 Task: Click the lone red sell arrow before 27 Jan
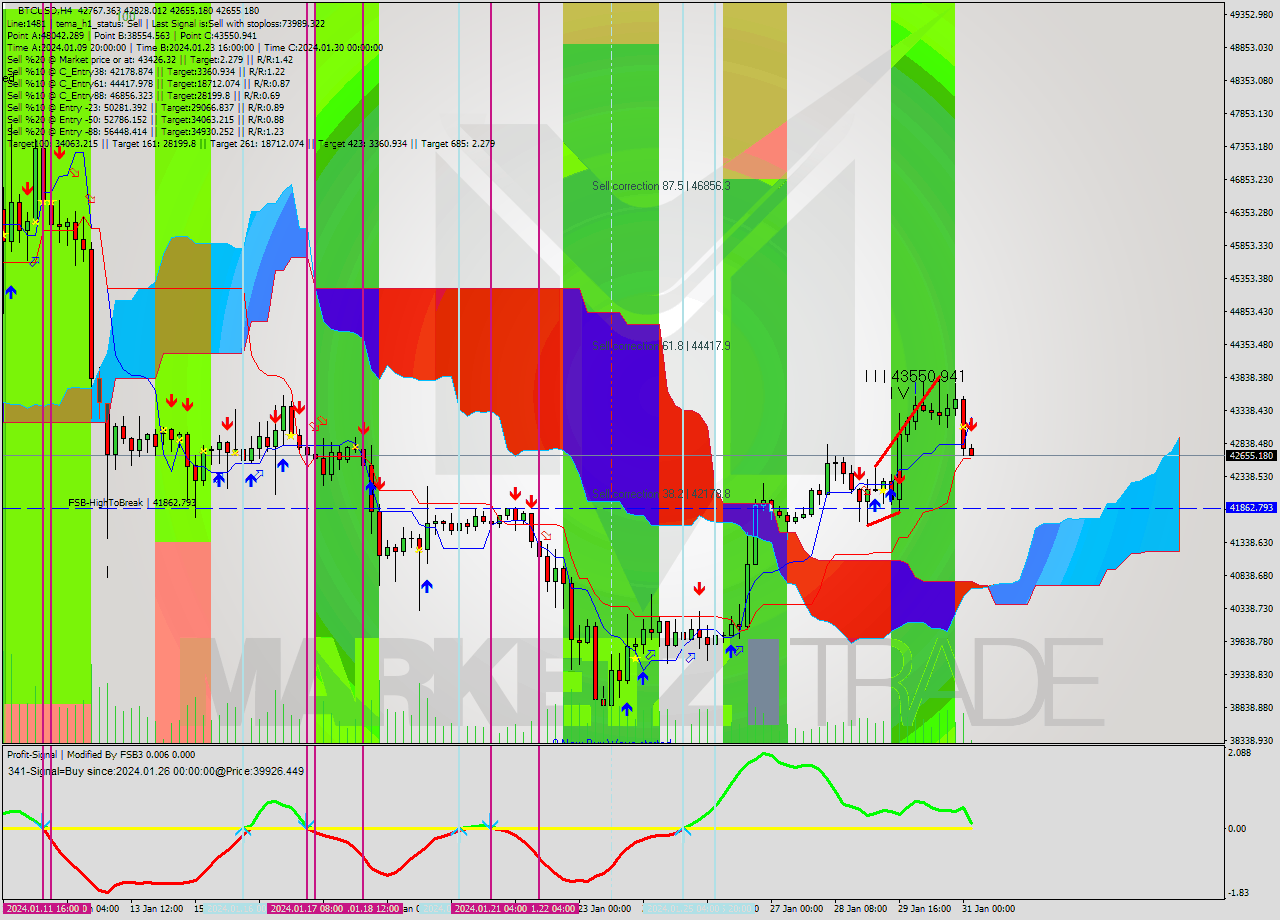(700, 590)
